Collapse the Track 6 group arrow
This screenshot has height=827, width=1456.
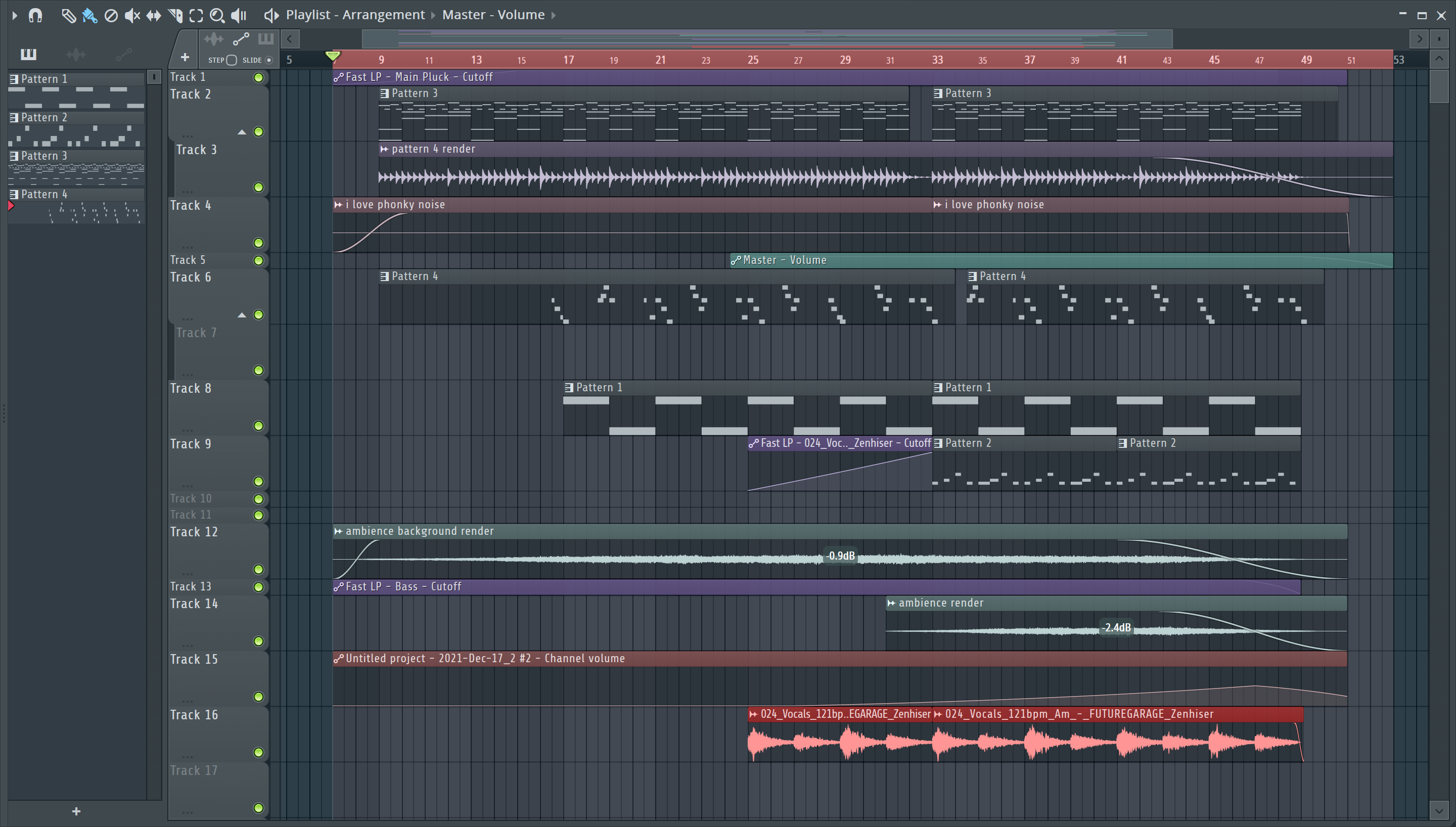click(242, 315)
